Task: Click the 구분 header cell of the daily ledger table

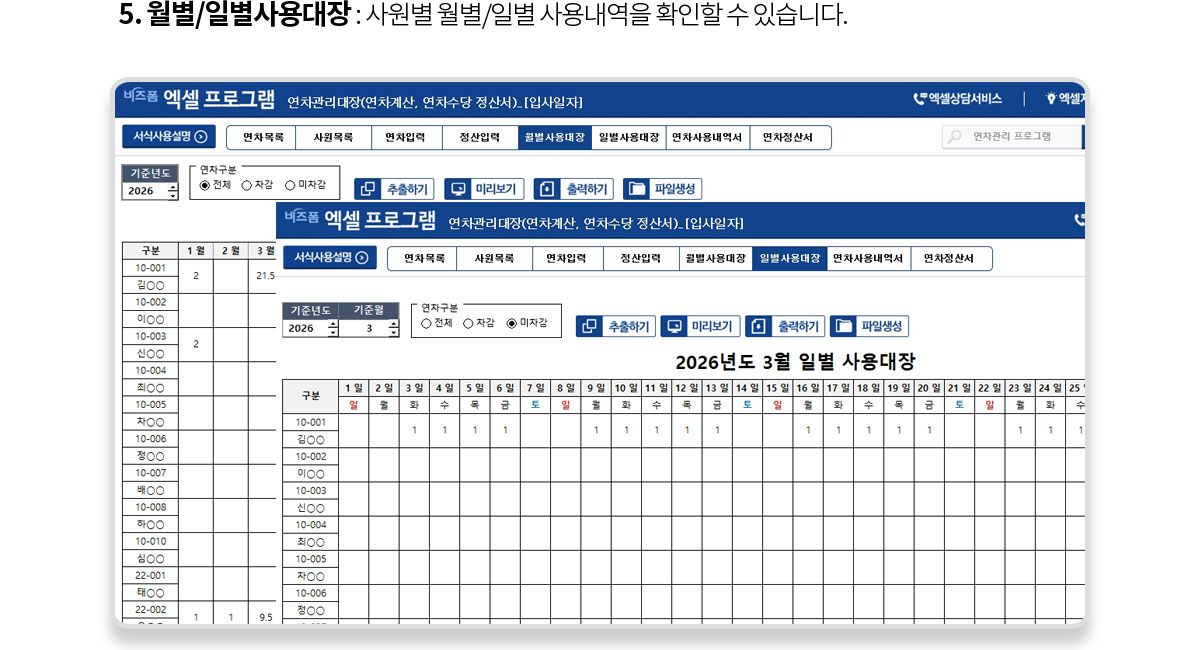Action: [x=310, y=396]
